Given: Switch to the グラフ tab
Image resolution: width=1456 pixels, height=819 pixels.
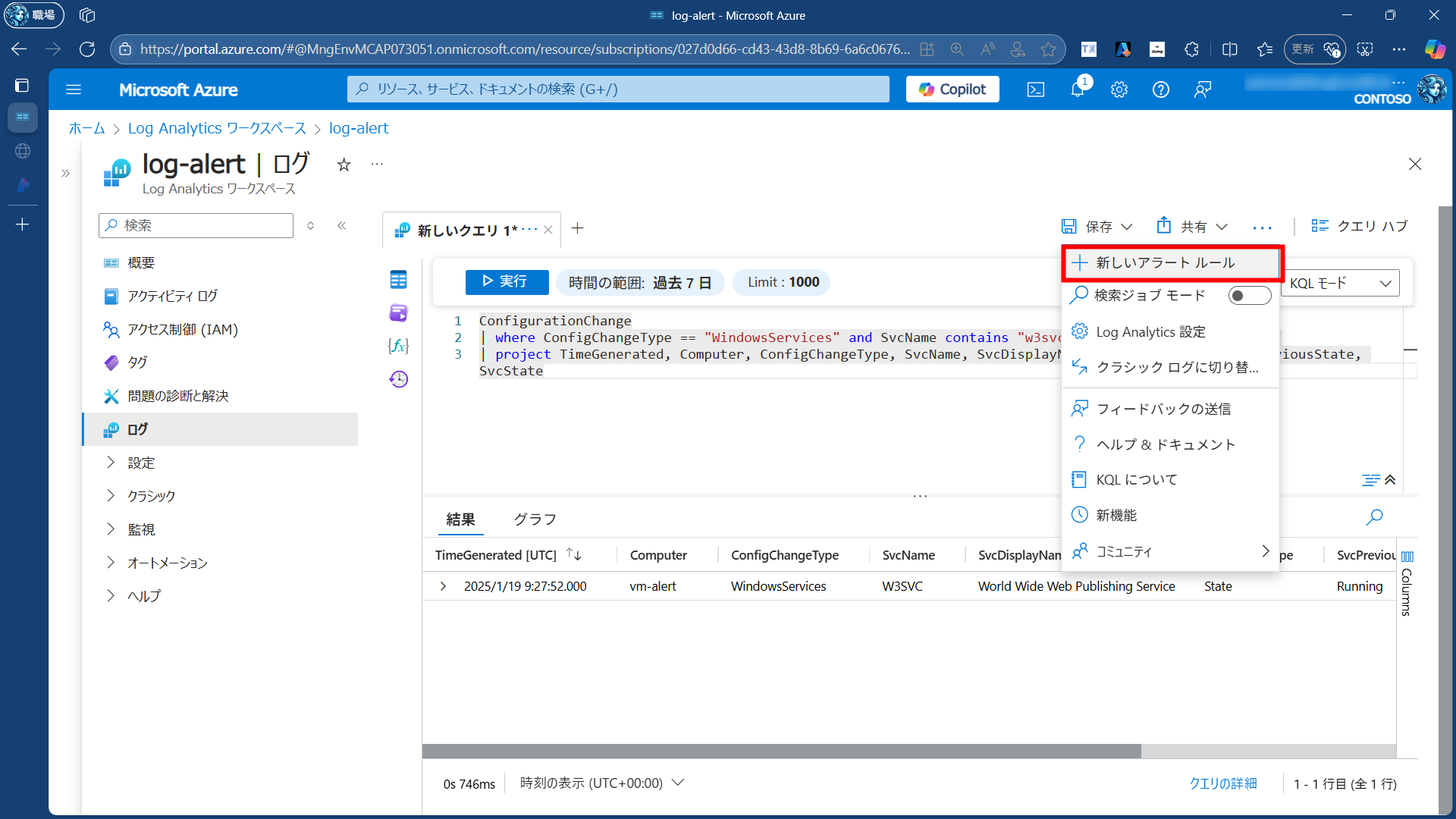Looking at the screenshot, I should click(535, 519).
